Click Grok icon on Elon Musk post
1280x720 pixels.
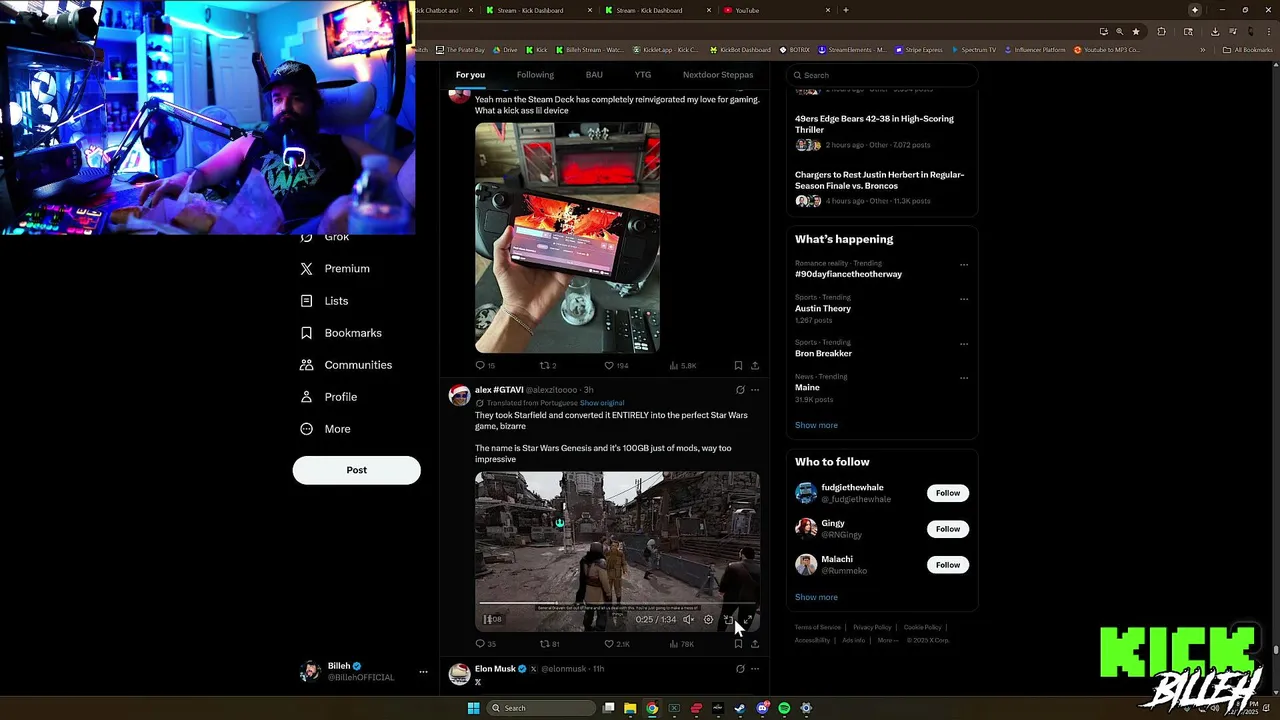(x=740, y=669)
